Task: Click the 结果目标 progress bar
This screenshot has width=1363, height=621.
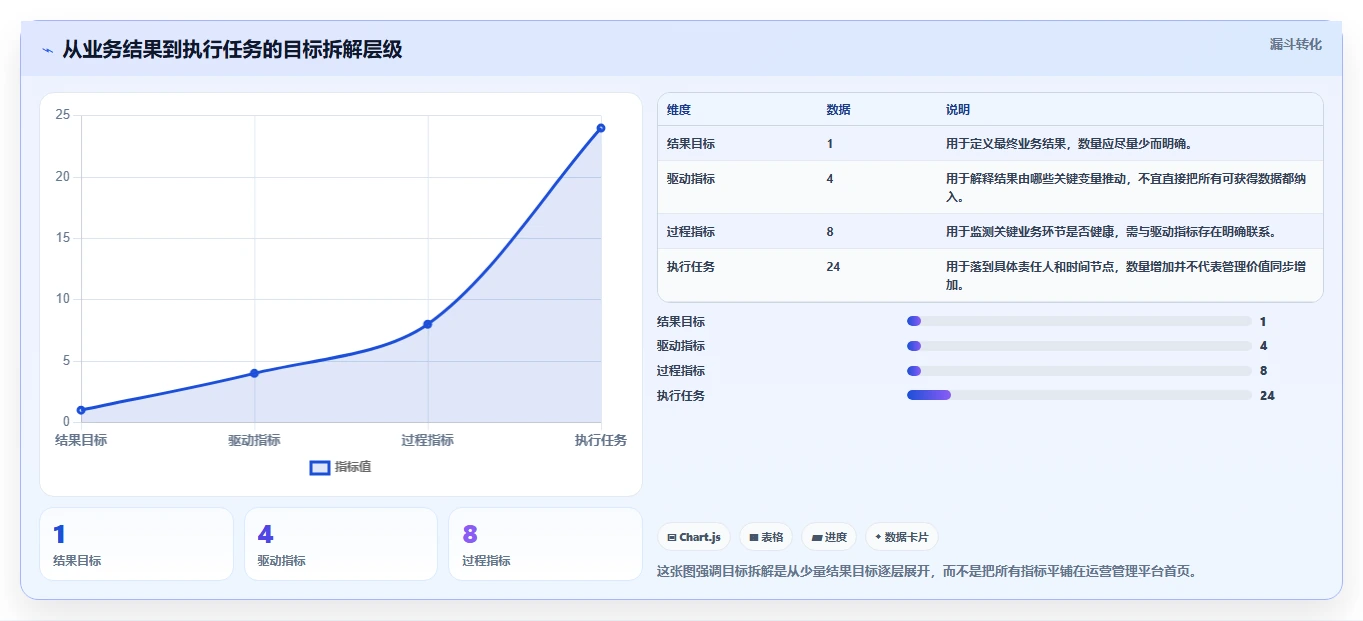Action: (x=1079, y=321)
